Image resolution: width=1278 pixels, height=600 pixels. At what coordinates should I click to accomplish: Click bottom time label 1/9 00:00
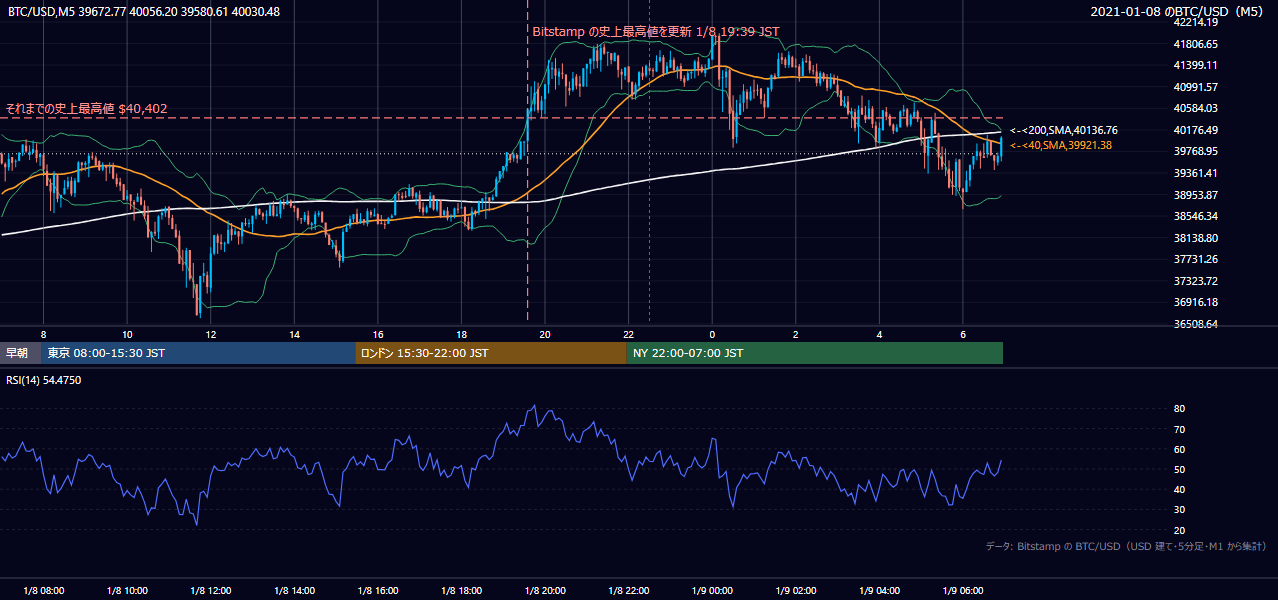click(x=712, y=590)
